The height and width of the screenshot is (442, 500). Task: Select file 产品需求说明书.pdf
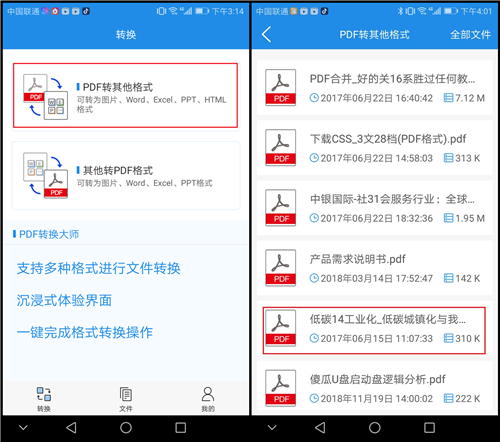[x=375, y=268]
